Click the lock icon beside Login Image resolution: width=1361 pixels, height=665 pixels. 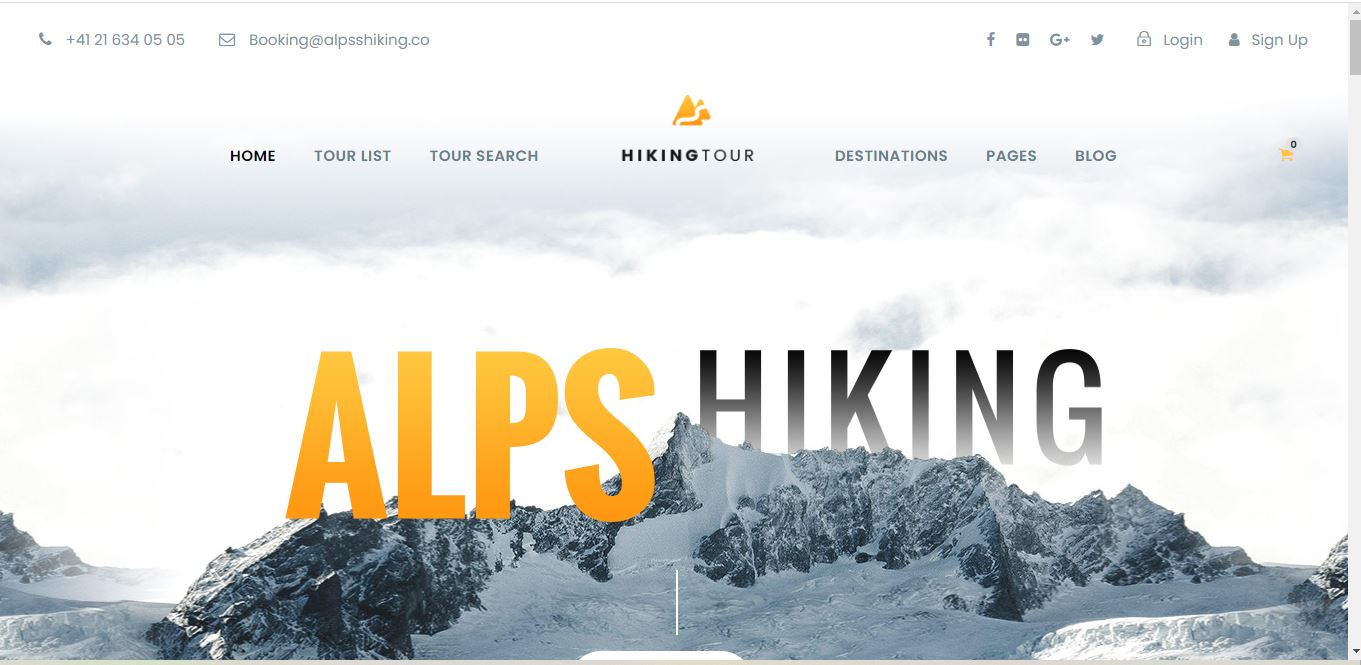[1144, 39]
